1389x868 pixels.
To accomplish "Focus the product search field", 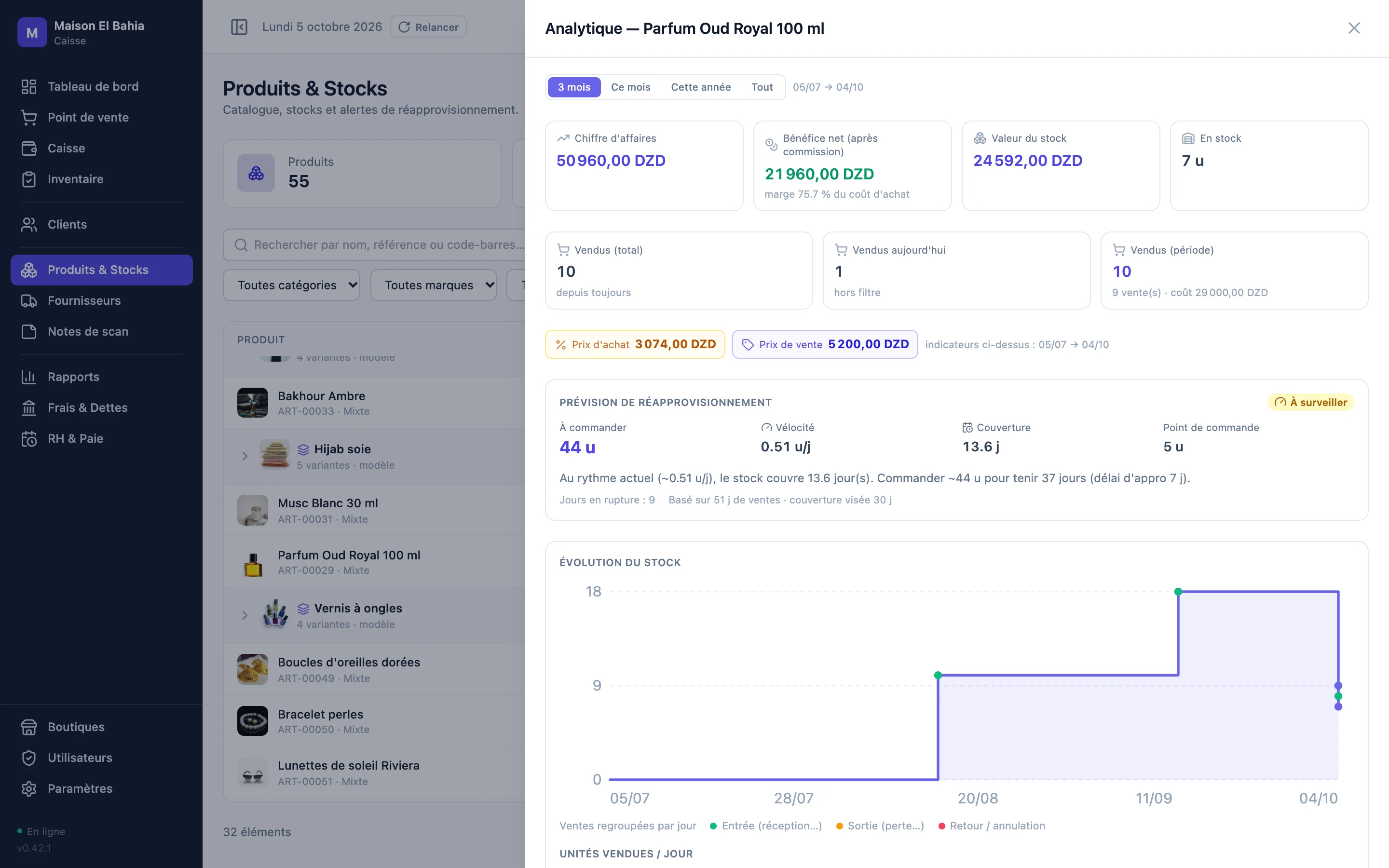I will [374, 245].
